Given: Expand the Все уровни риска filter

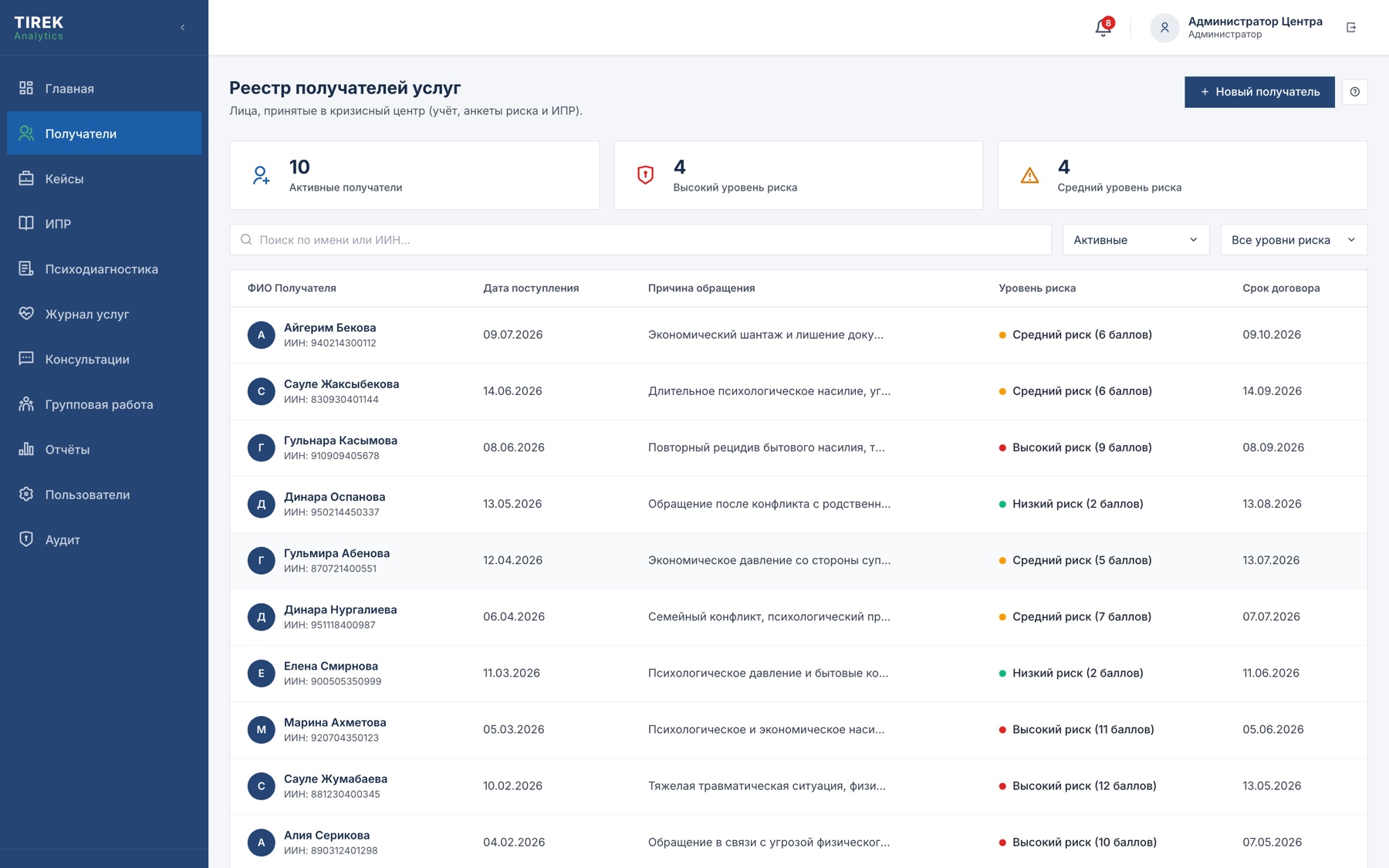Looking at the screenshot, I should pos(1293,240).
